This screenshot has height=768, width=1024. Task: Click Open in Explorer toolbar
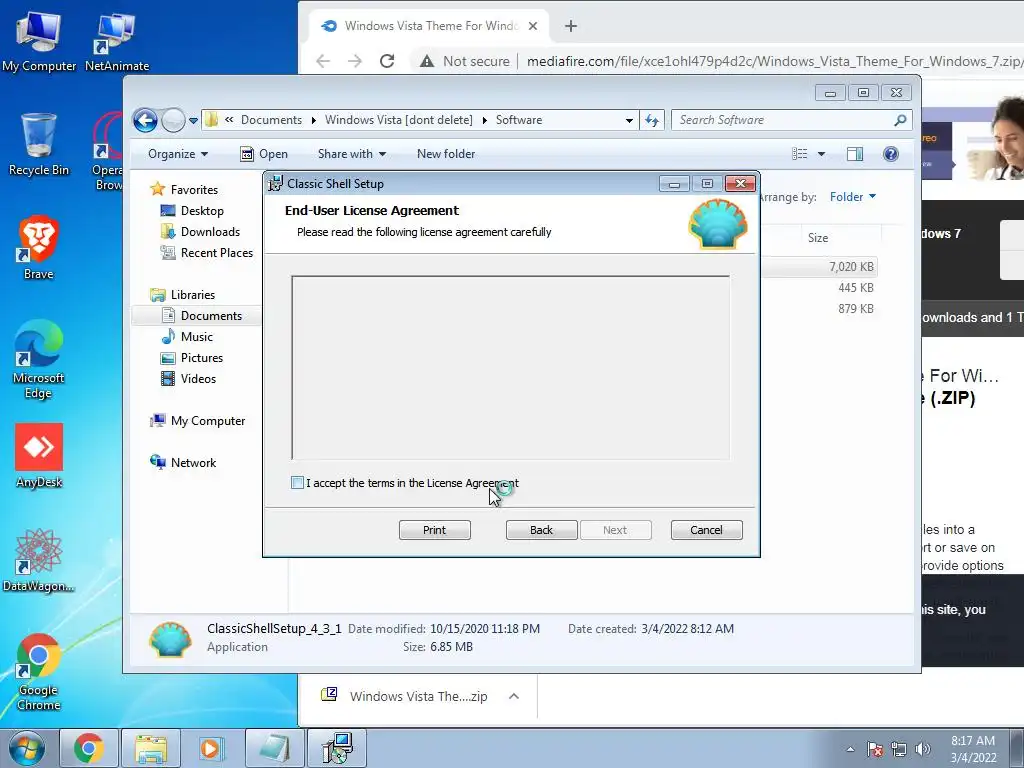264,154
